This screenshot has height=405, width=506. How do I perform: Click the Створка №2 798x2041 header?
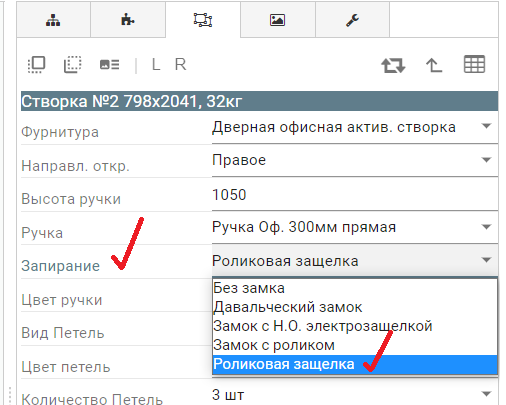pos(259,101)
